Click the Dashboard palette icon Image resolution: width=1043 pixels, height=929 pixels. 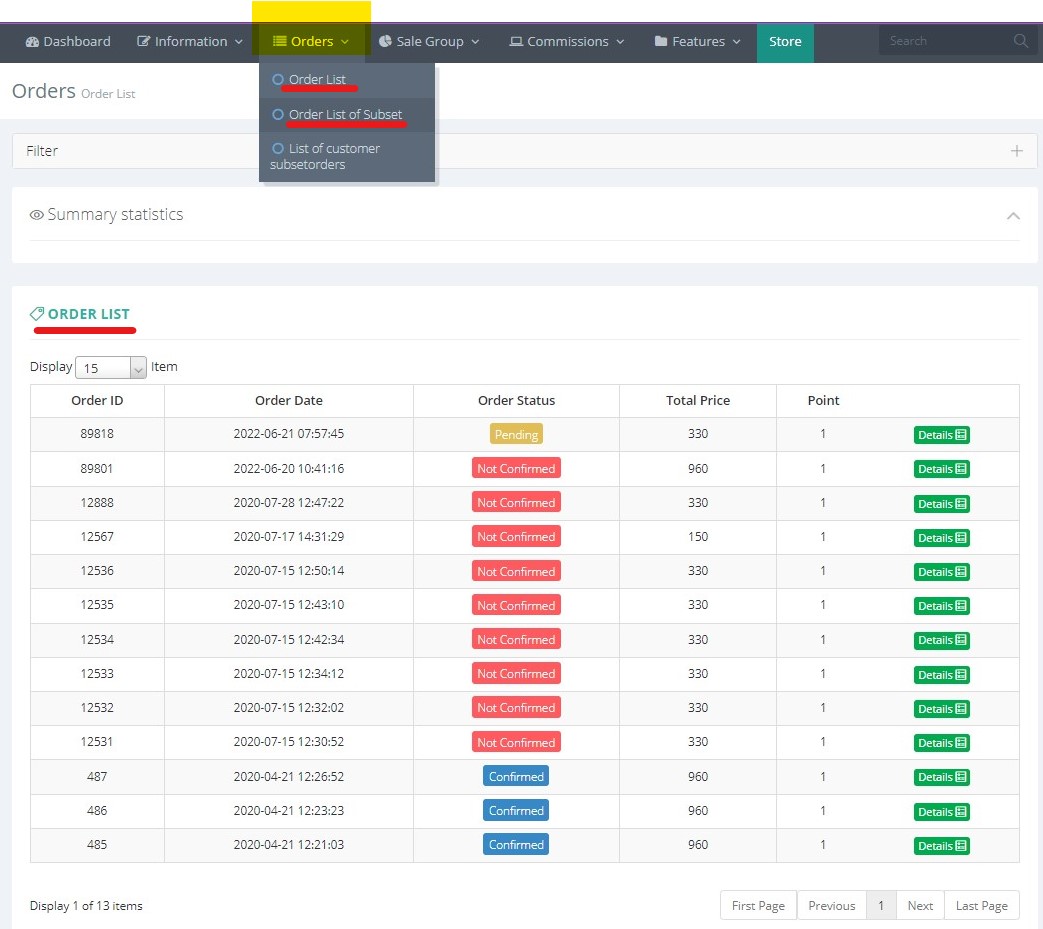(x=32, y=41)
